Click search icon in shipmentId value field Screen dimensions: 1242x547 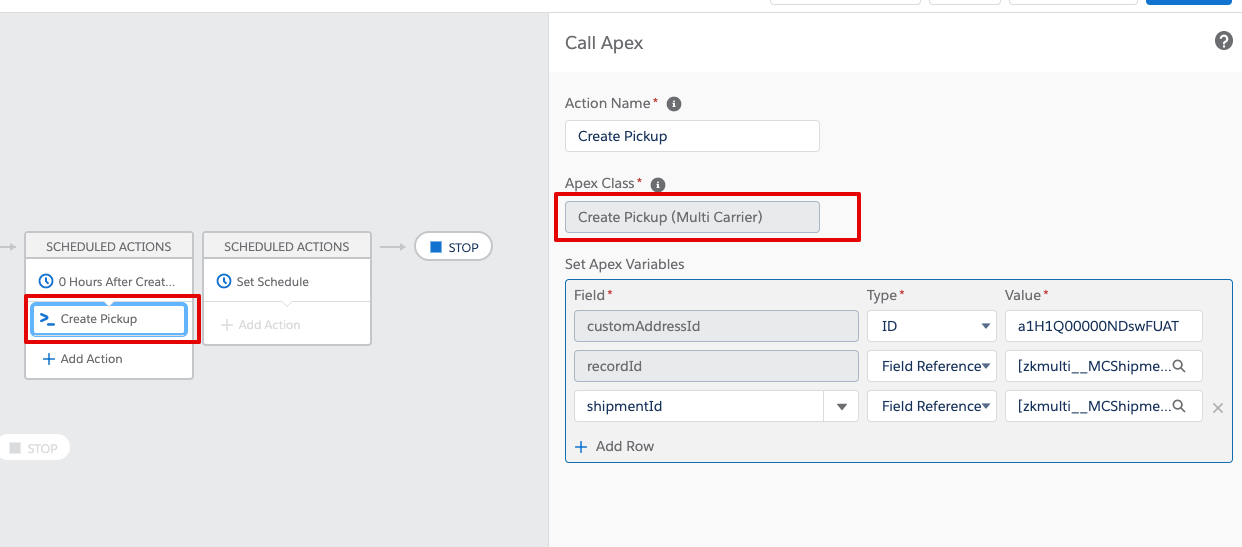click(1179, 407)
